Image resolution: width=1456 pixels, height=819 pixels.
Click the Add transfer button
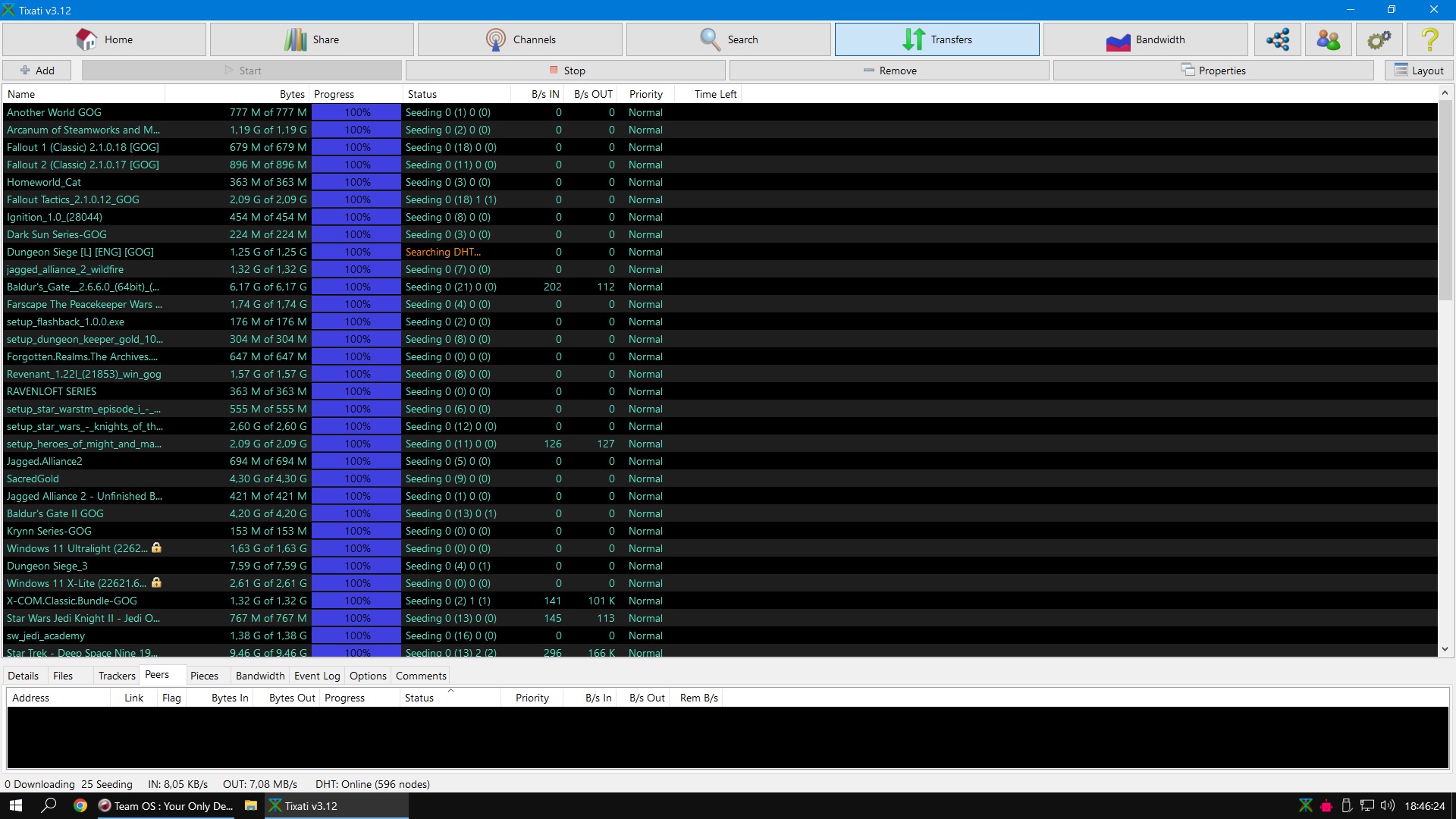(x=37, y=71)
